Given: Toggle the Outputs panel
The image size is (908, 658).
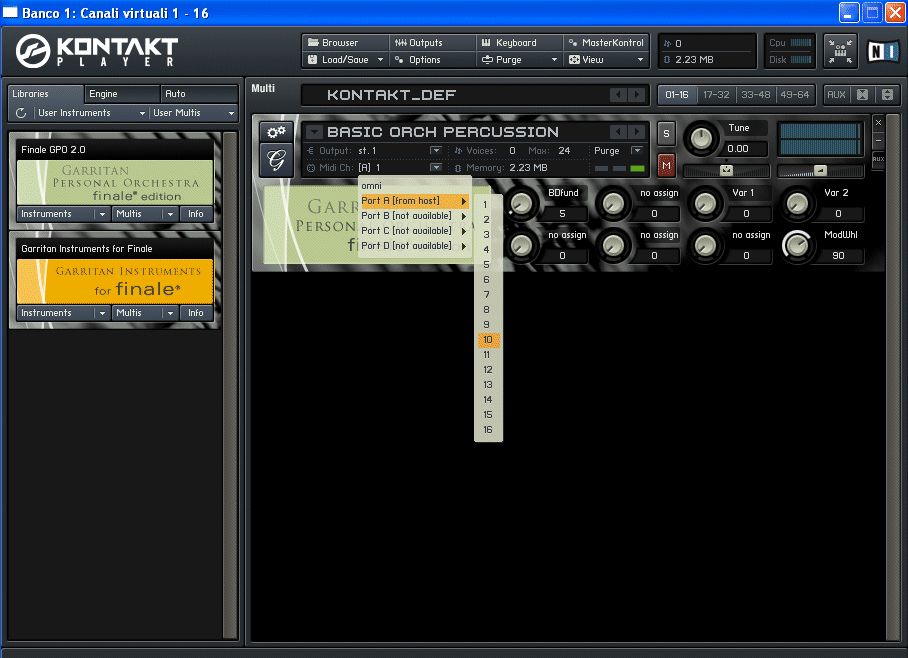Looking at the screenshot, I should (x=432, y=43).
